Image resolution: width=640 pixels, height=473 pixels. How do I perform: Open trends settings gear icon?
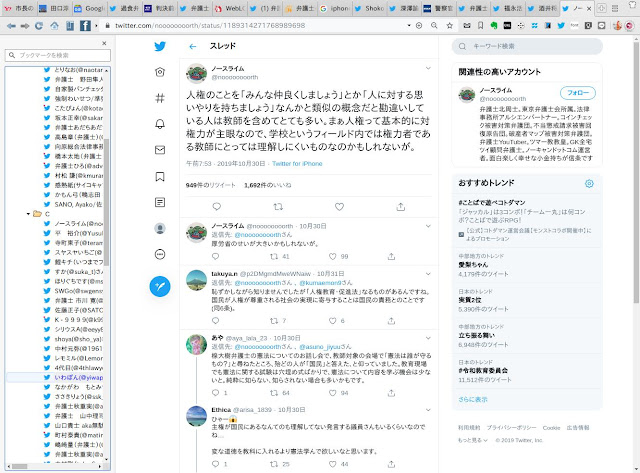tap(589, 184)
